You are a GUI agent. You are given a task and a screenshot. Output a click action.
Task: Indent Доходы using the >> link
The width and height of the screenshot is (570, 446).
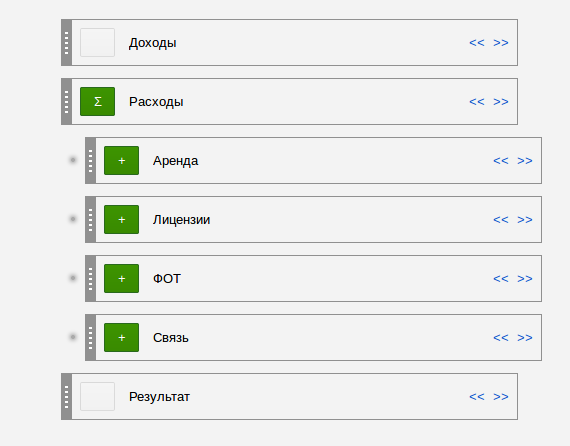tap(501, 43)
